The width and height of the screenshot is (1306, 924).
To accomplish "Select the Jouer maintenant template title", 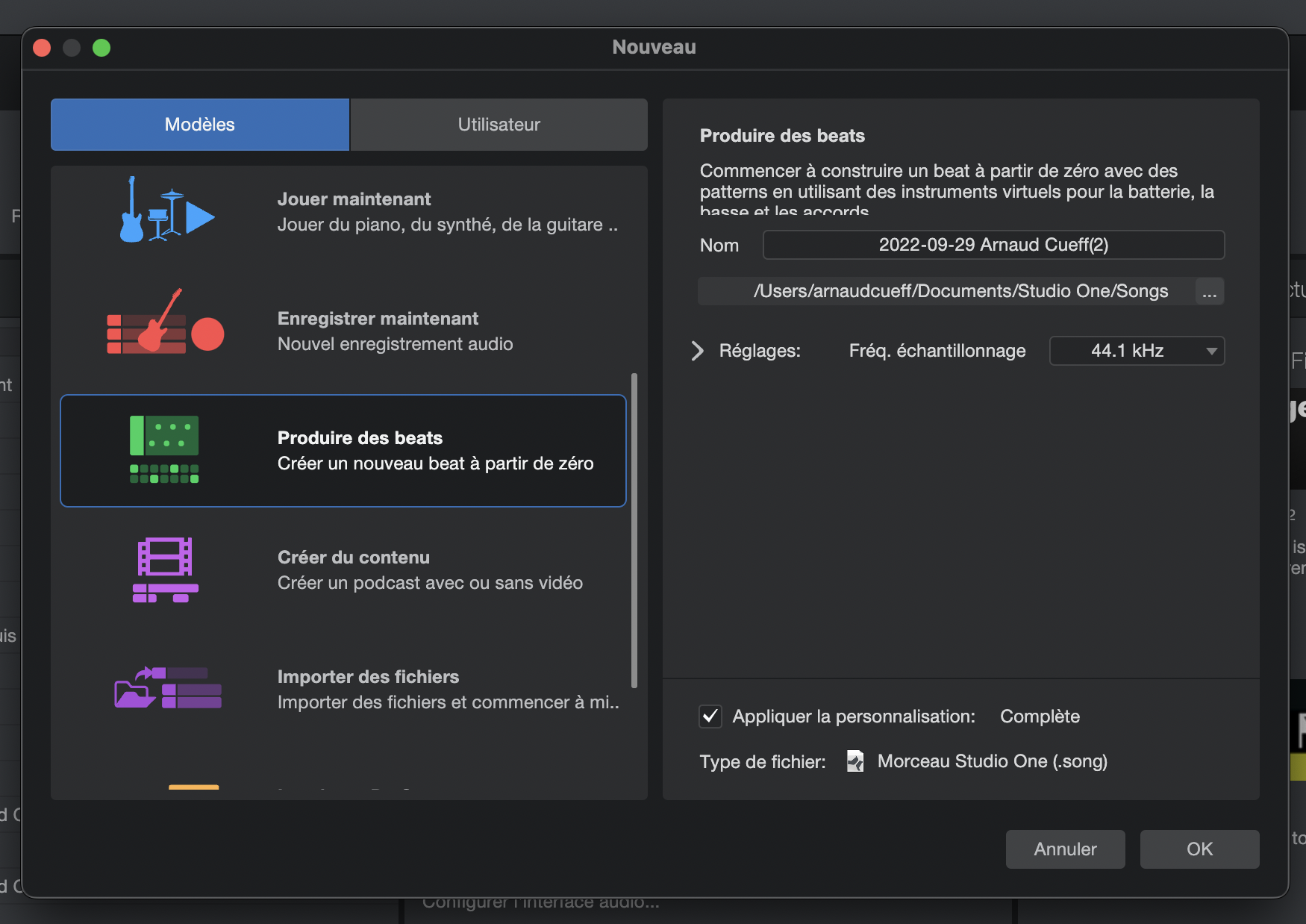I will coord(354,199).
